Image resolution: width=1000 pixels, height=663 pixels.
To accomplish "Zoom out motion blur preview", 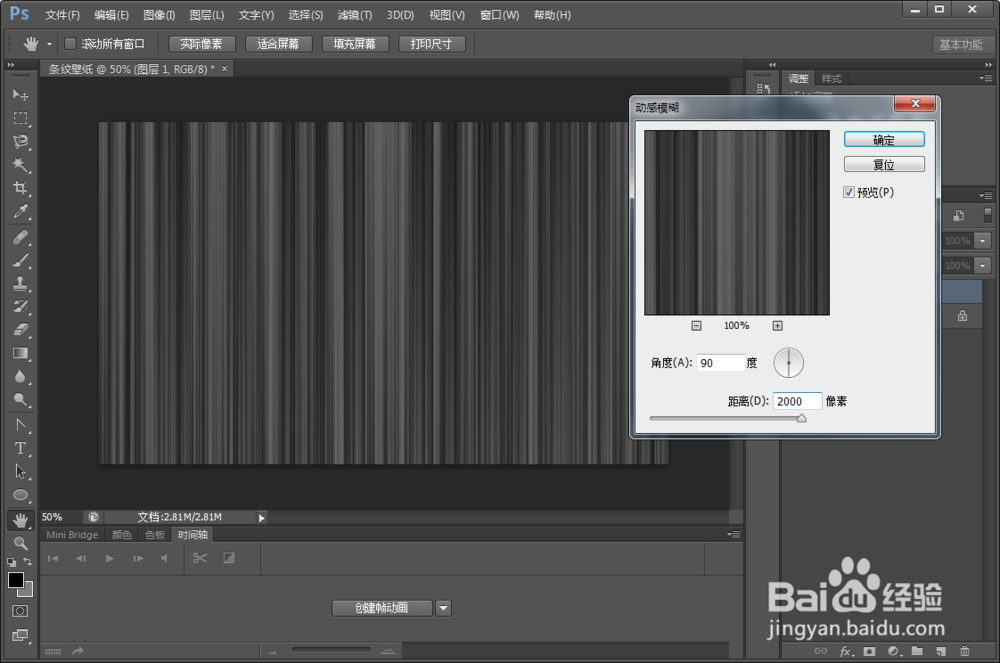I will pos(696,326).
